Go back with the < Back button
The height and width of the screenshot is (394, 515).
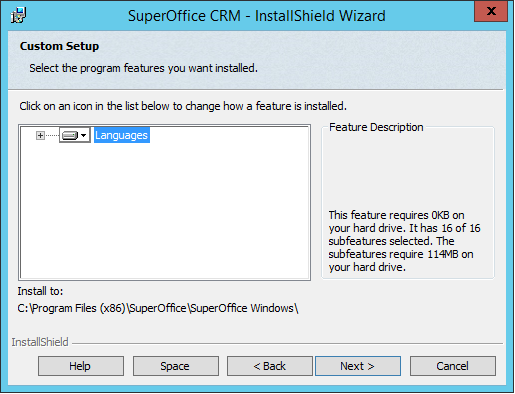[270, 366]
